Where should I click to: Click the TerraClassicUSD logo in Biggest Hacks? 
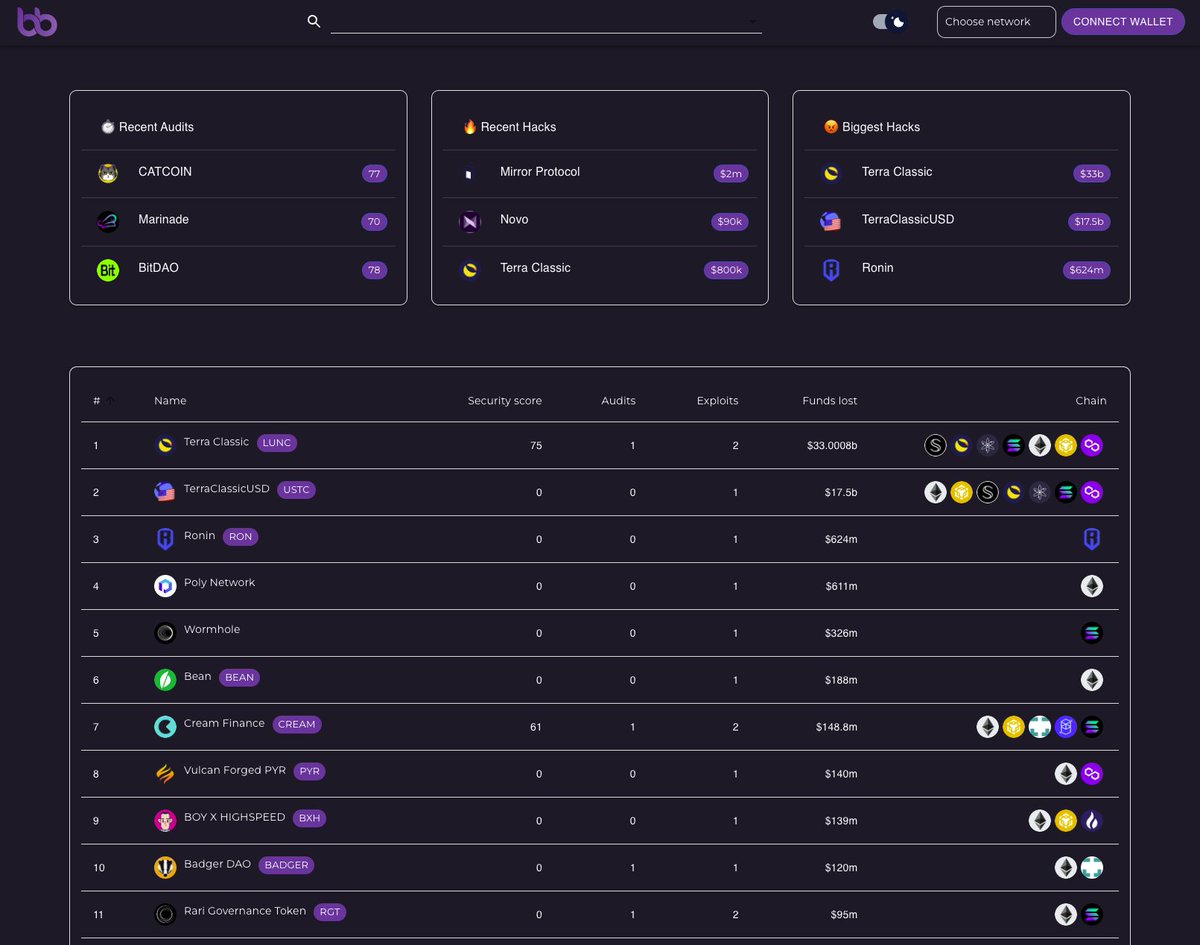point(832,222)
